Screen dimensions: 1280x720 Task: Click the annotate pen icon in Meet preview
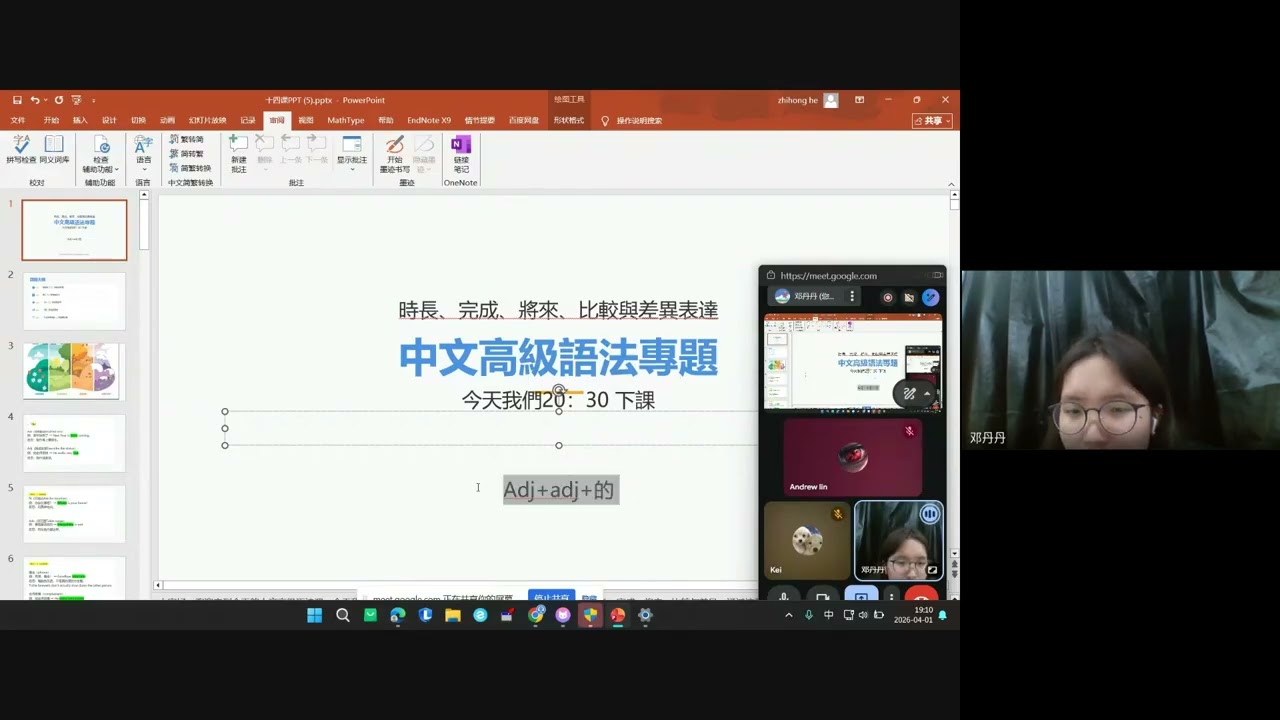pos(909,394)
